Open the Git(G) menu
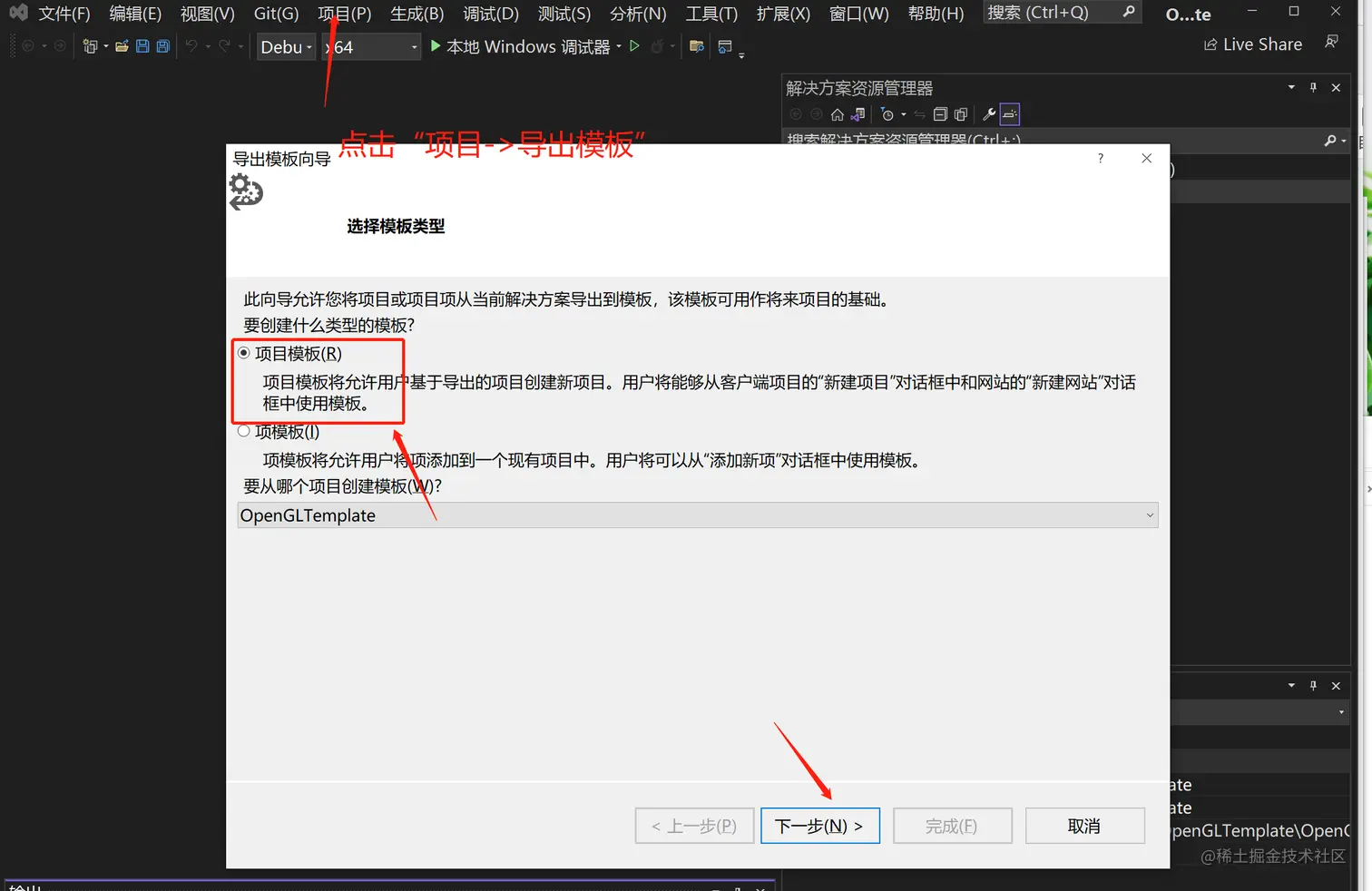This screenshot has height=891, width=1372. coord(275,14)
